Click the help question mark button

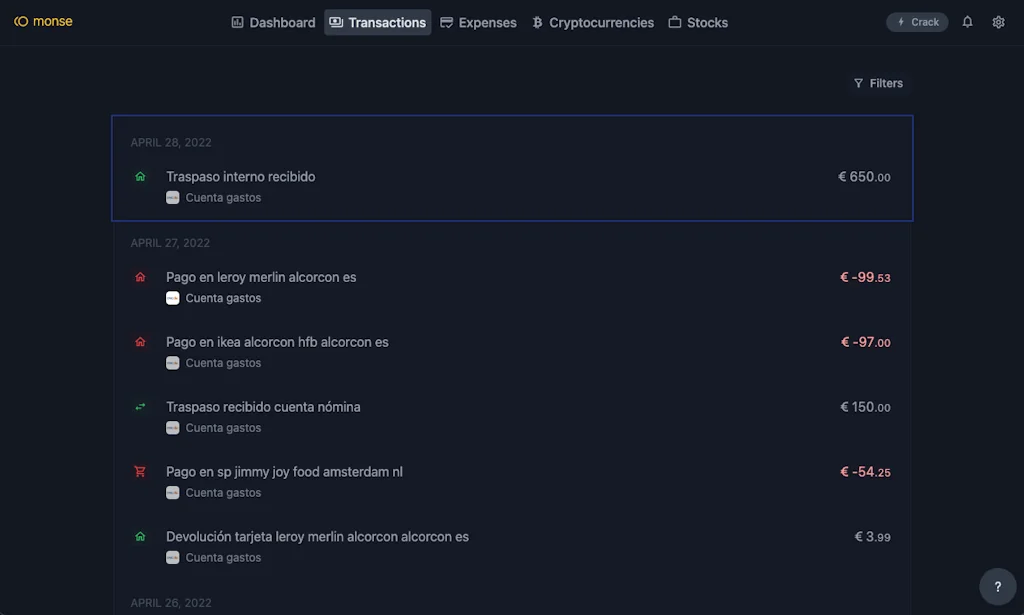pyautogui.click(x=997, y=586)
